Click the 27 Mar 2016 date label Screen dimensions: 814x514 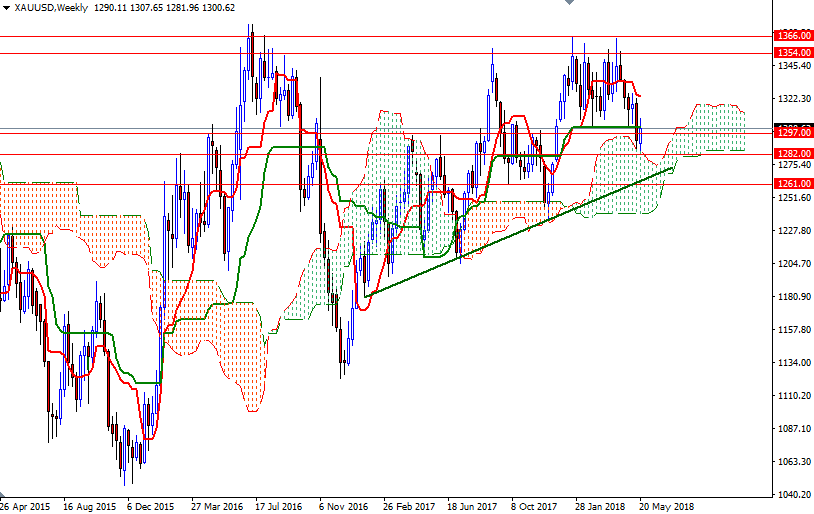click(x=216, y=506)
